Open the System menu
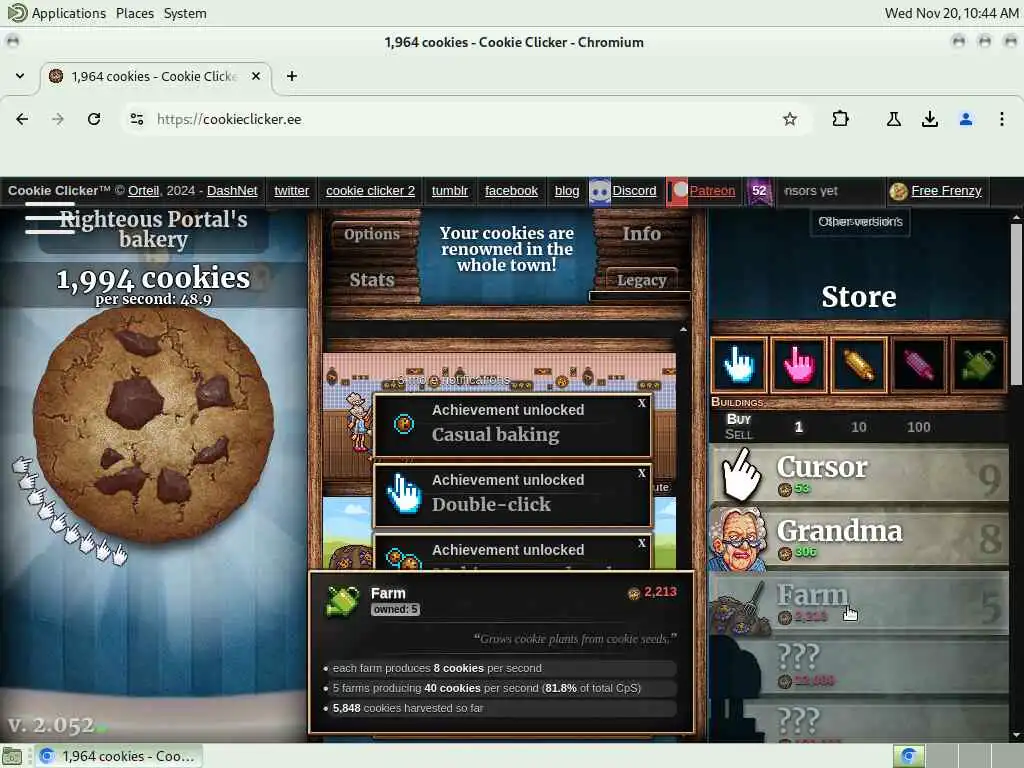 pyautogui.click(x=185, y=13)
